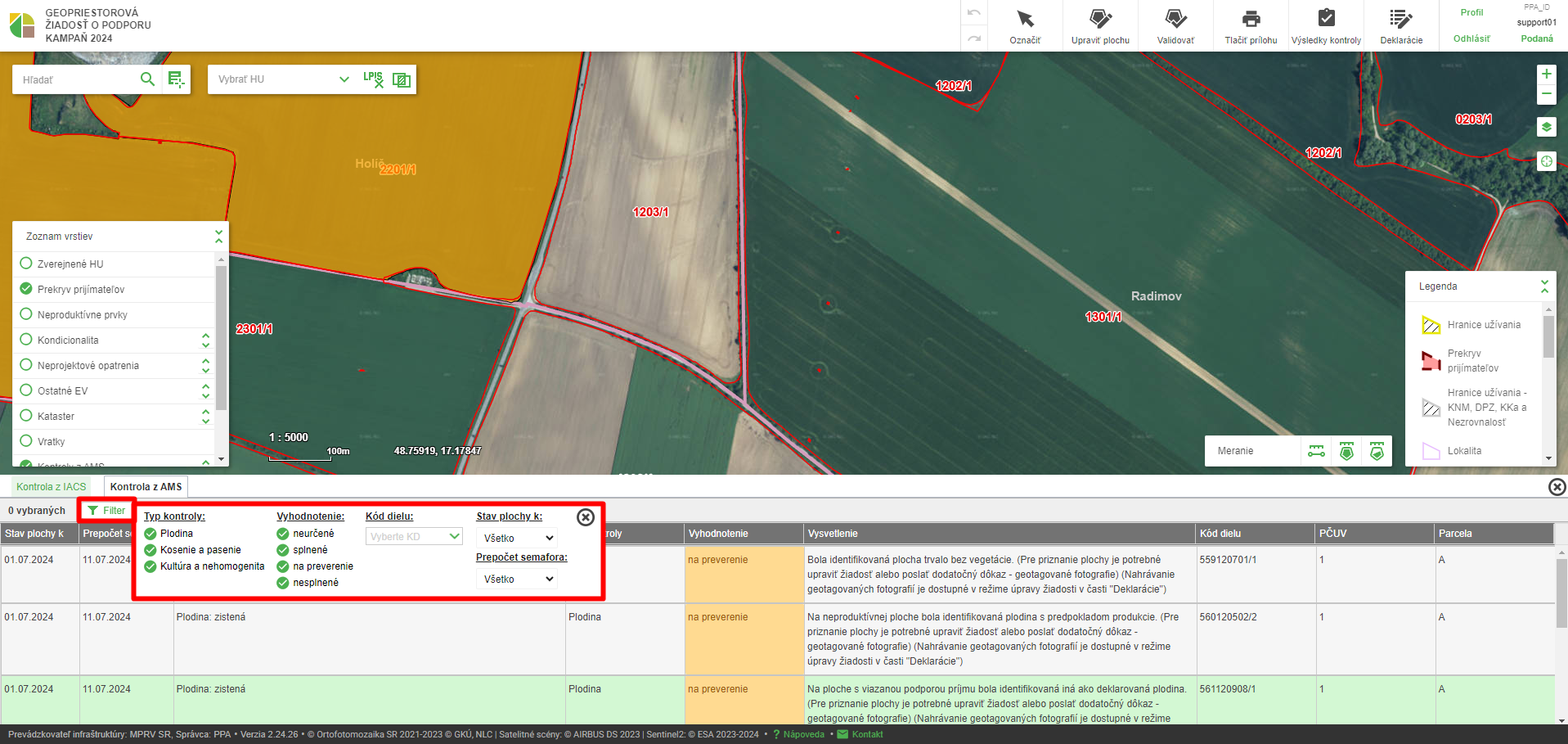Open Výsledky kontroly results

[1326, 26]
